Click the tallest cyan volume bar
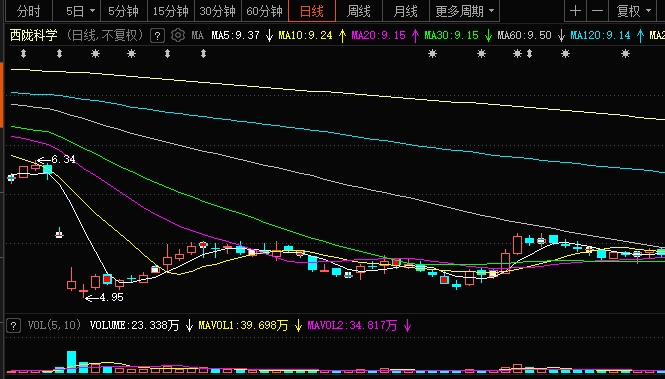The height and width of the screenshot is (379, 665). pyautogui.click(x=71, y=362)
